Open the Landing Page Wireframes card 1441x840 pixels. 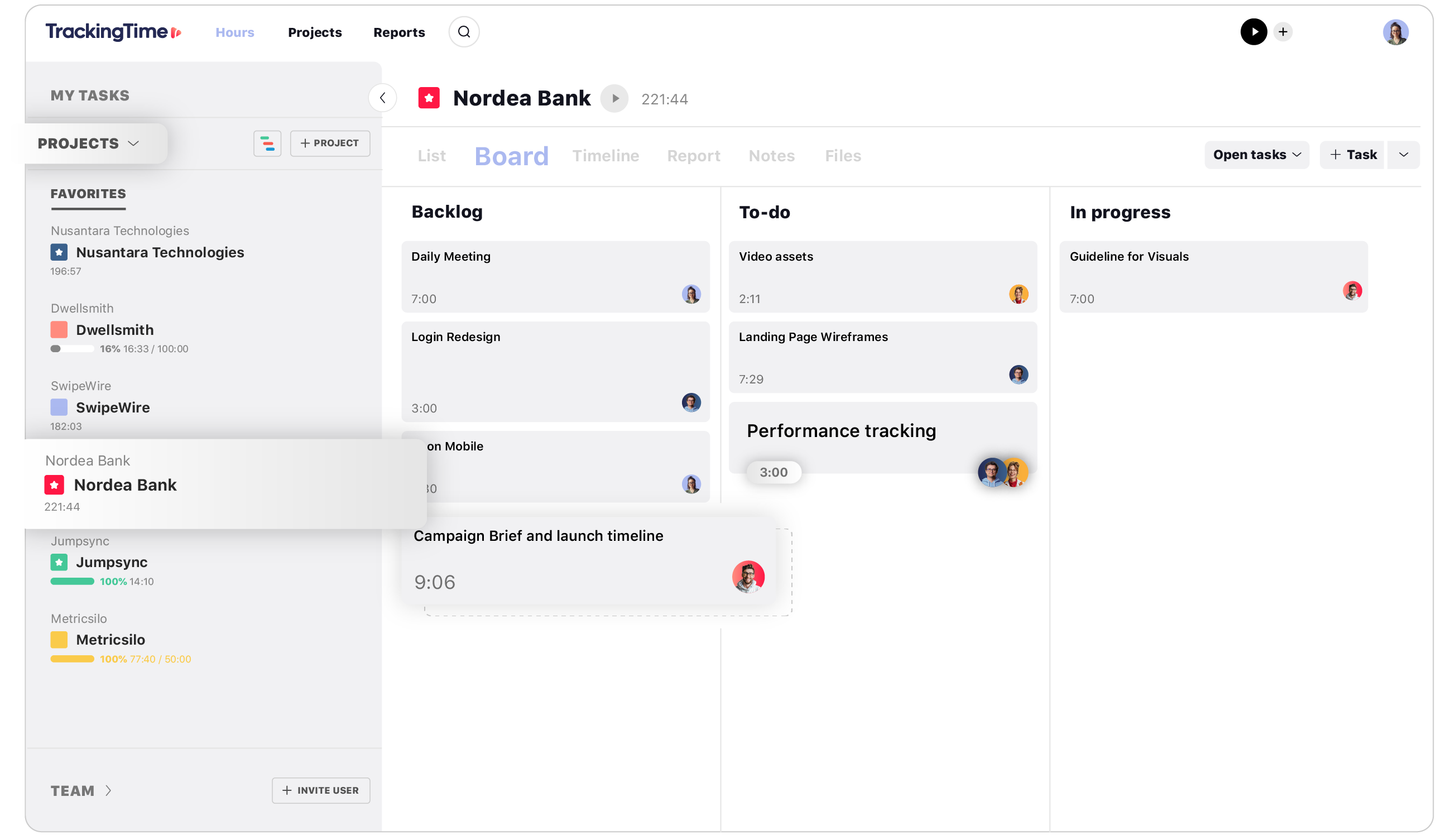[882, 357]
